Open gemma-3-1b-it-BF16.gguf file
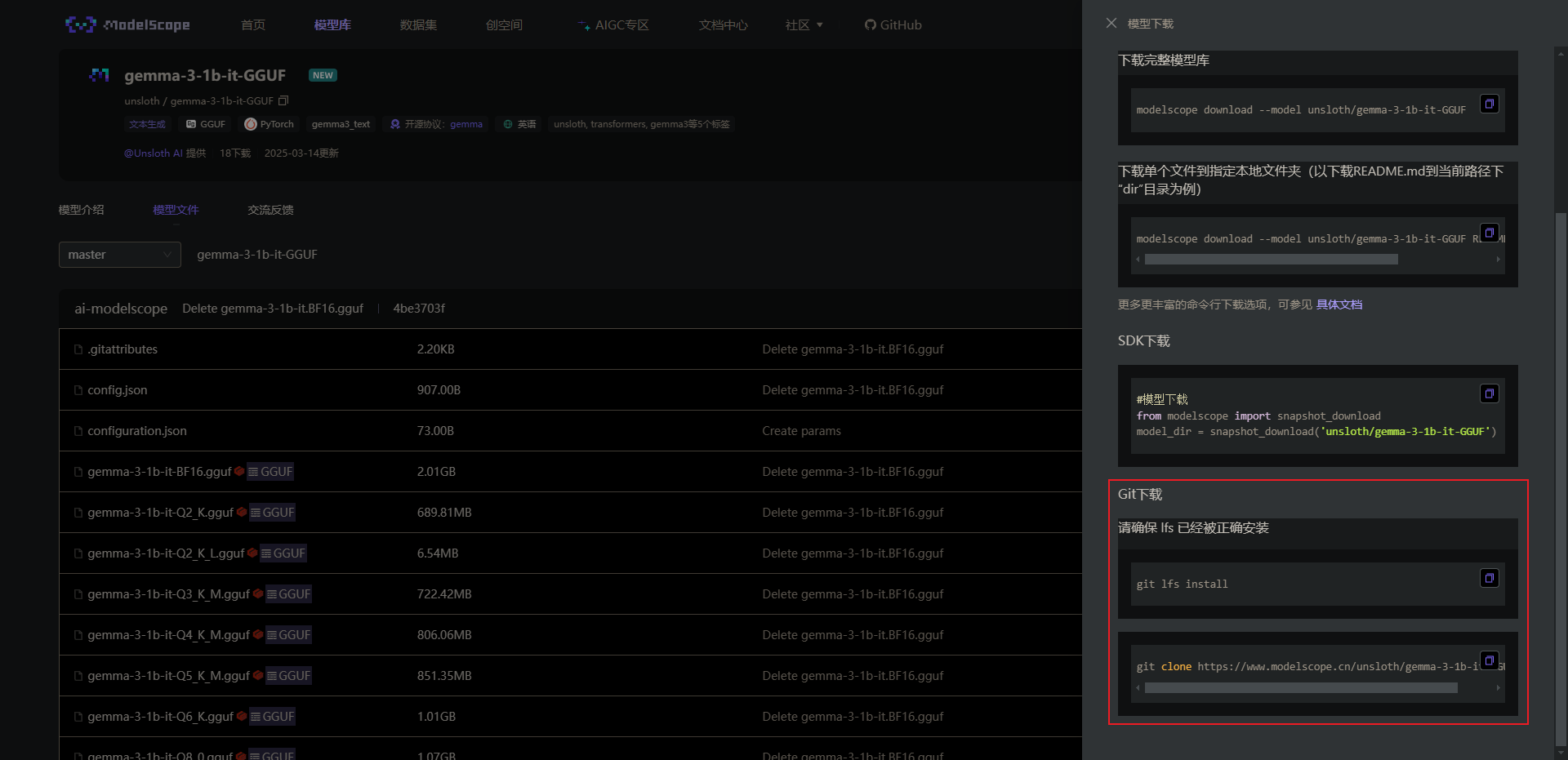The height and width of the screenshot is (760, 1568). [x=159, y=472]
